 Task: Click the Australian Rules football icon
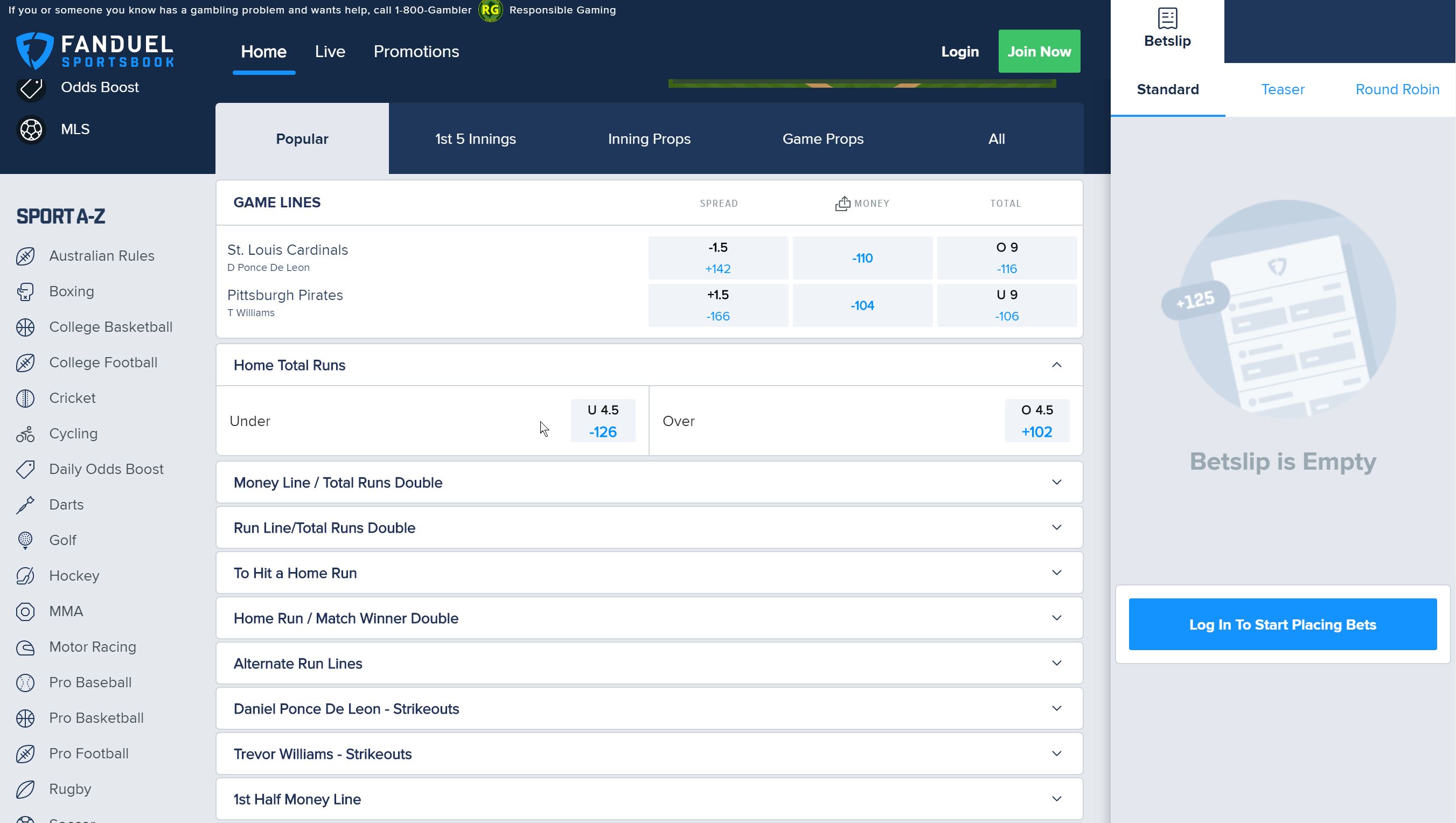(25, 256)
